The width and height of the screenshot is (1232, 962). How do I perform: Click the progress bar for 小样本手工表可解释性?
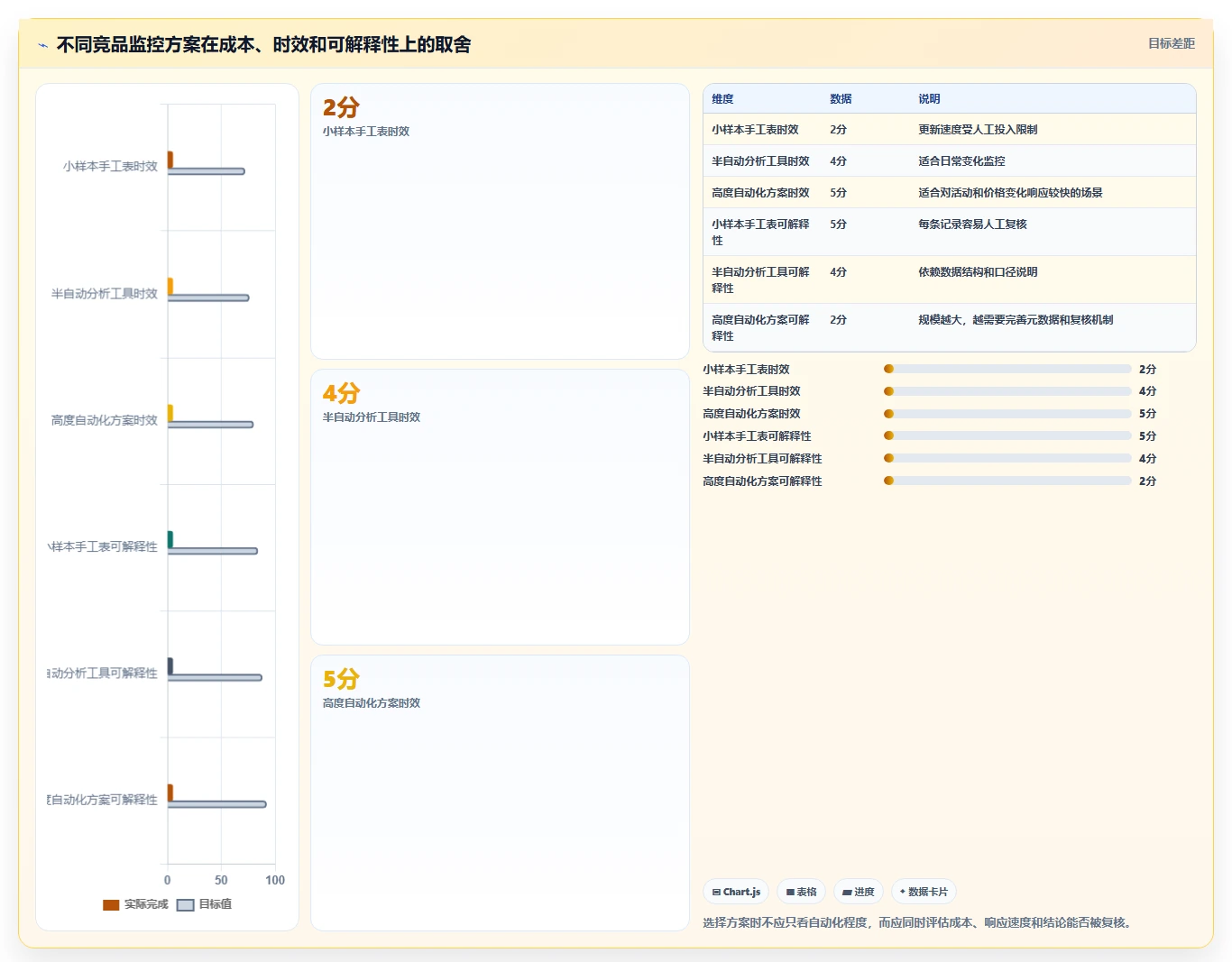[x=1007, y=435]
